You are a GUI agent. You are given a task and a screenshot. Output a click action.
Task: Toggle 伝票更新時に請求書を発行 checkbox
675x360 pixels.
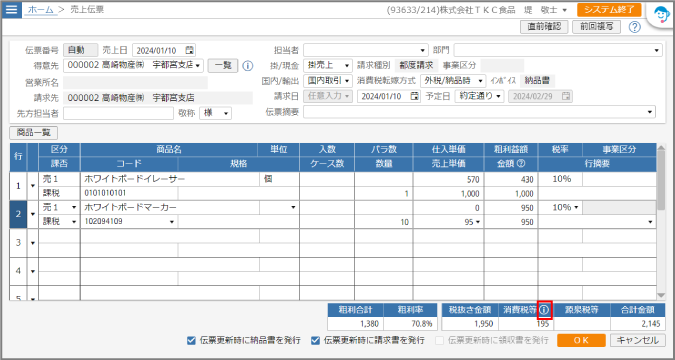coord(316,341)
